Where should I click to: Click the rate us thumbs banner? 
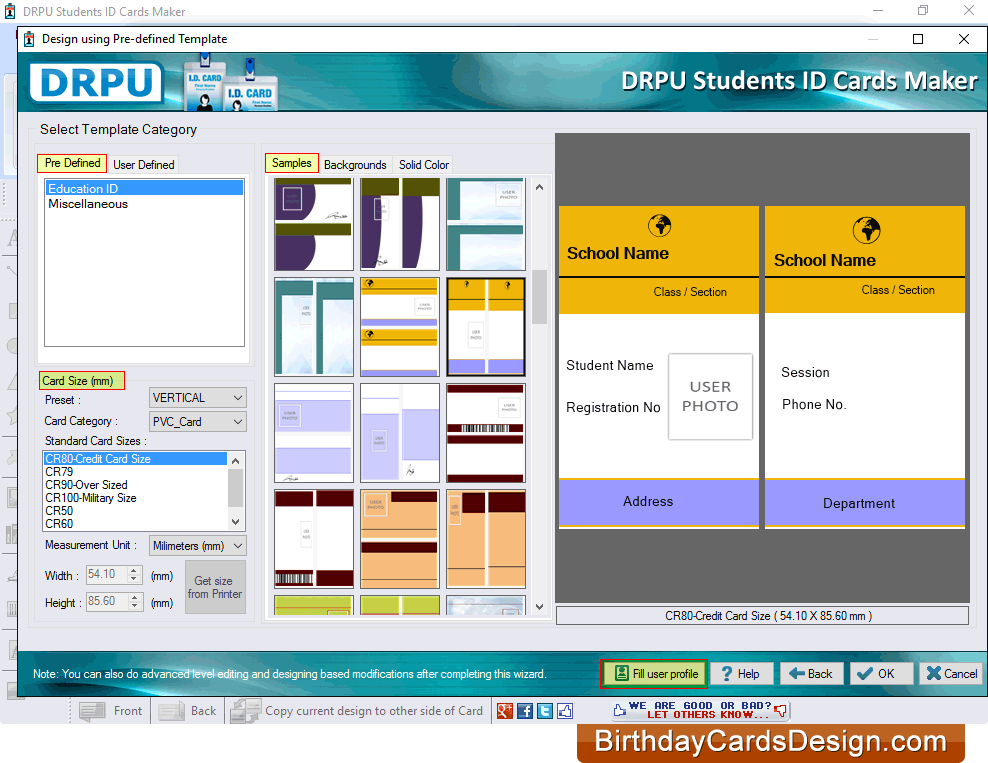click(701, 710)
